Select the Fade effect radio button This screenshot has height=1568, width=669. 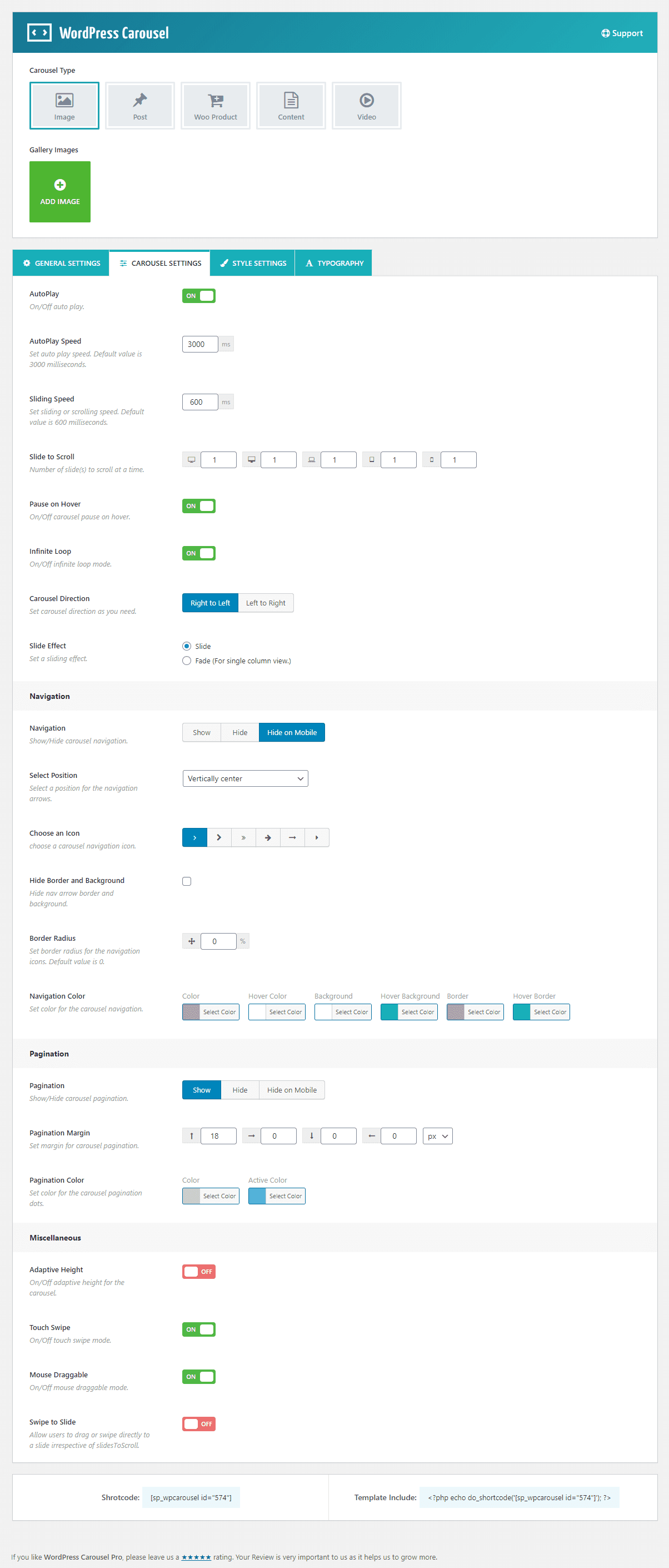click(187, 661)
